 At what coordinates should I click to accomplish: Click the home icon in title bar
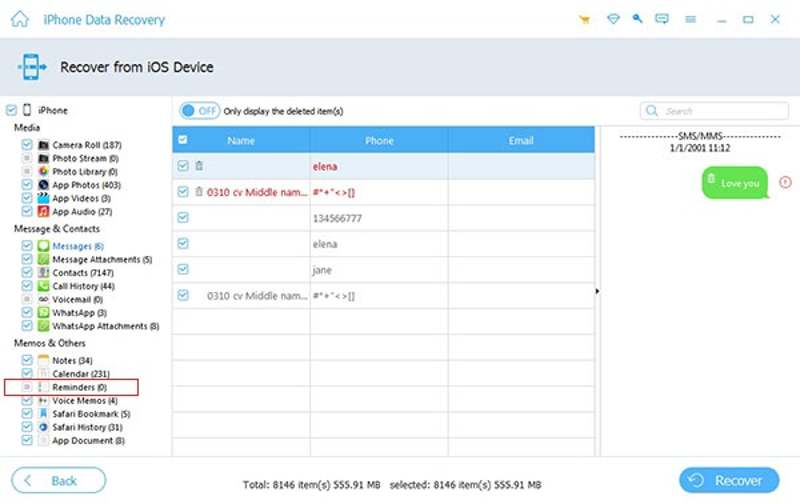pyautogui.click(x=19, y=19)
